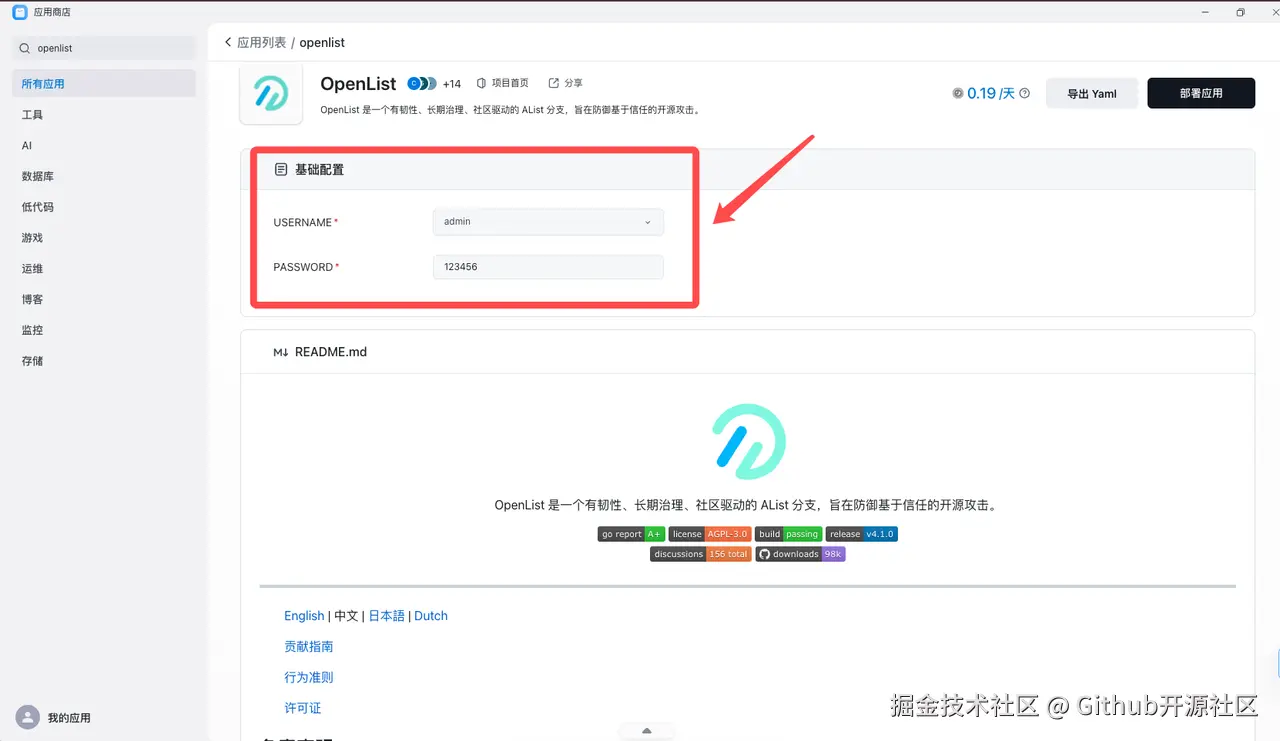Click the search magnifier icon in sidebar
Viewport: 1280px width, 741px height.
click(25, 48)
